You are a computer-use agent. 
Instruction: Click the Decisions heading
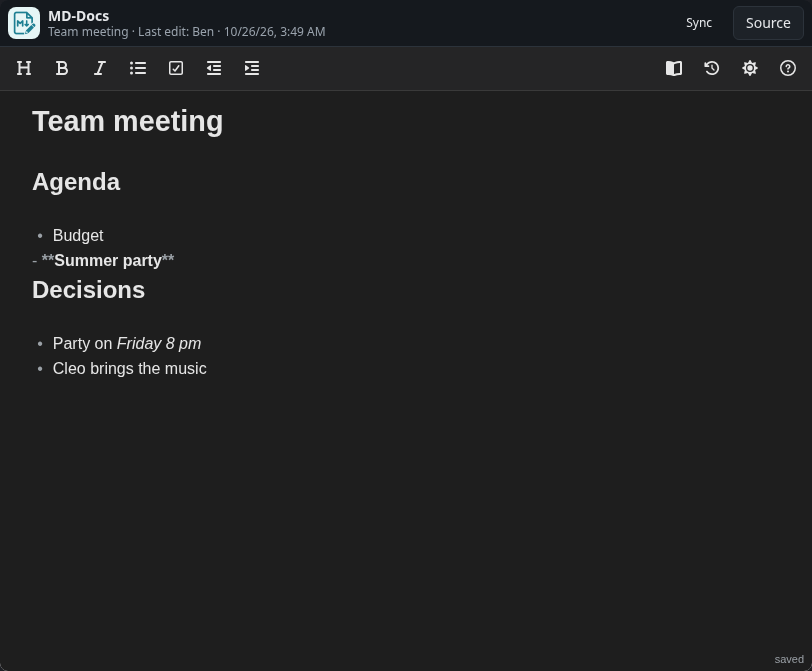(x=89, y=290)
